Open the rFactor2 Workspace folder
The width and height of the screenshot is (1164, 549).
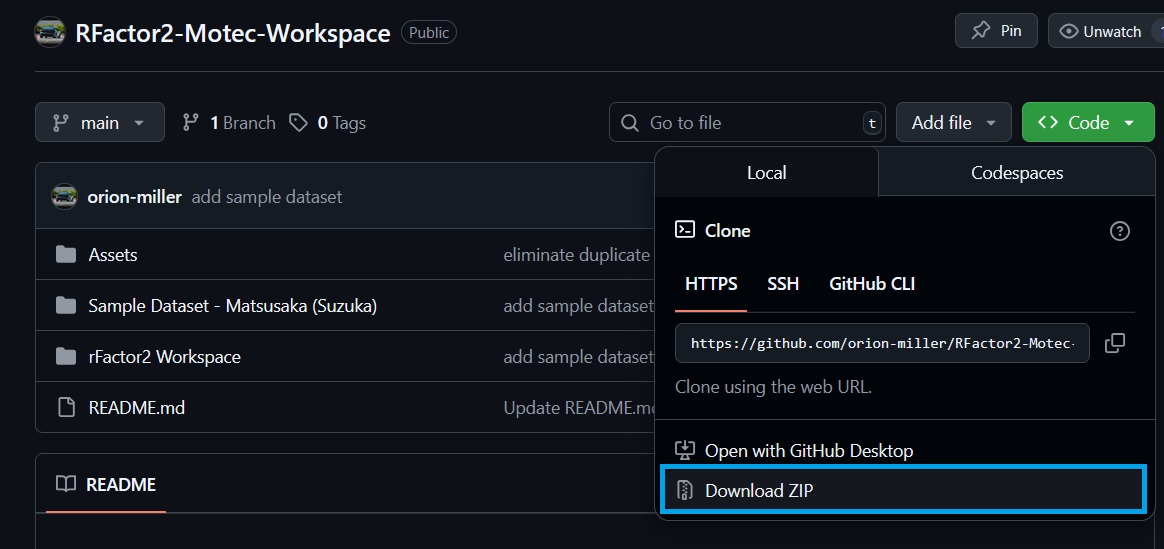point(164,357)
